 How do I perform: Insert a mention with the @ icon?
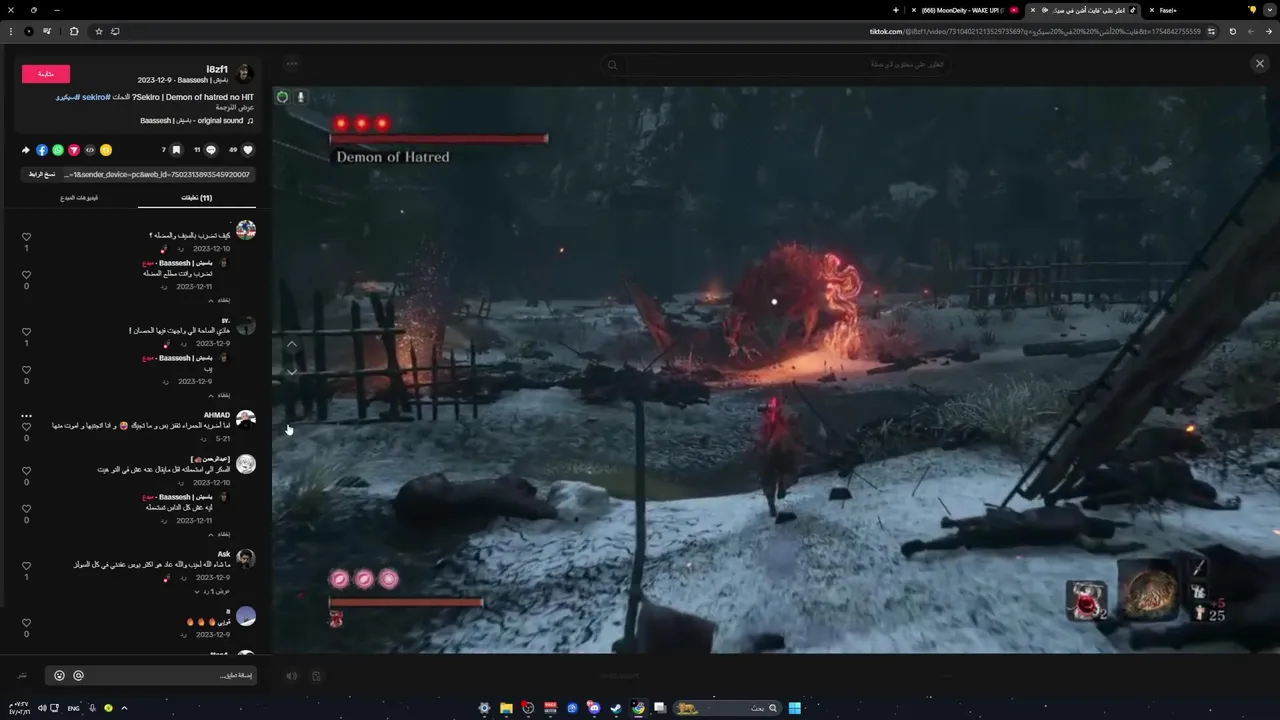tap(78, 676)
